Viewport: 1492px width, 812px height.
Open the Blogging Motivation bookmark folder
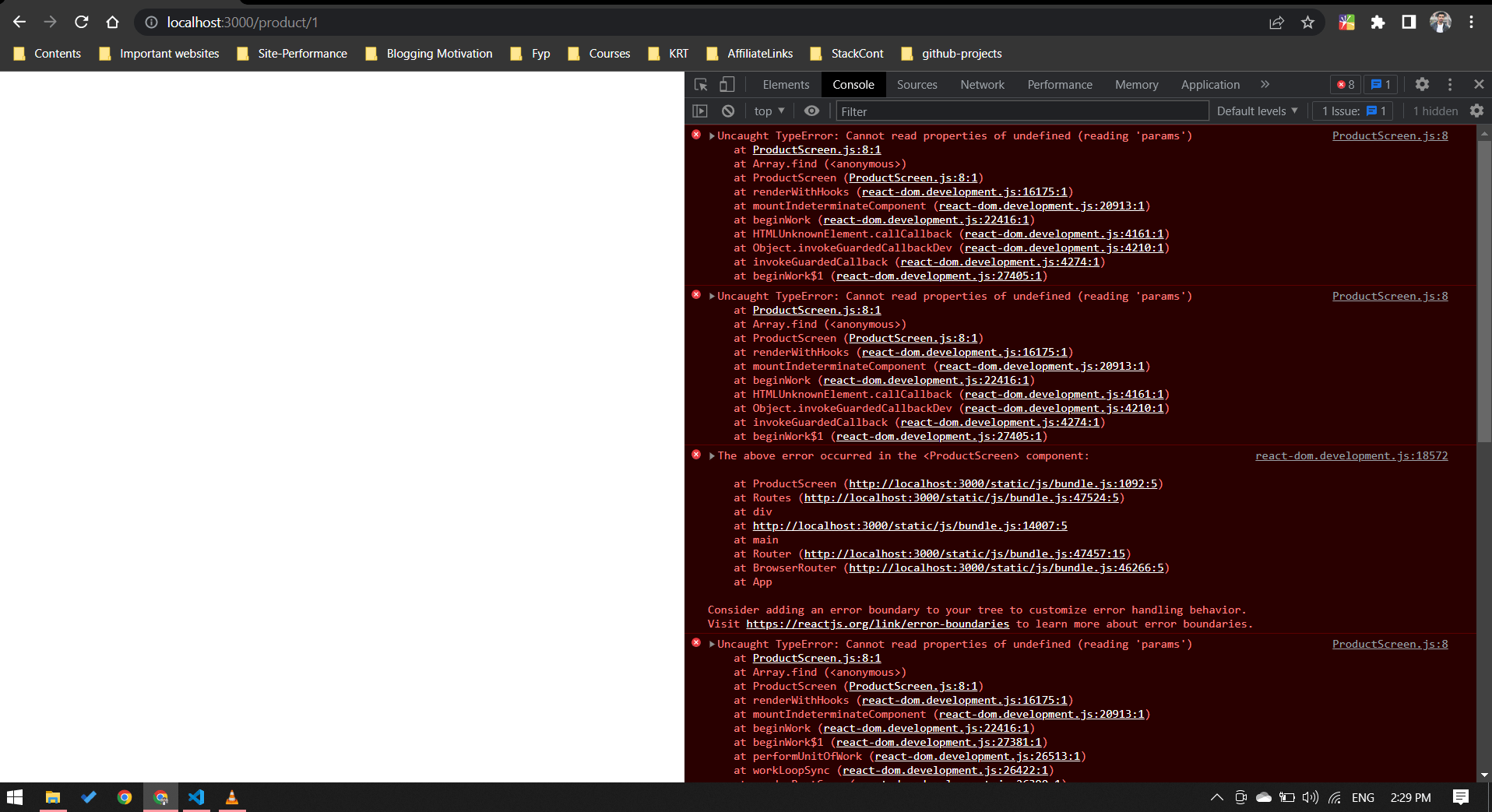point(428,54)
